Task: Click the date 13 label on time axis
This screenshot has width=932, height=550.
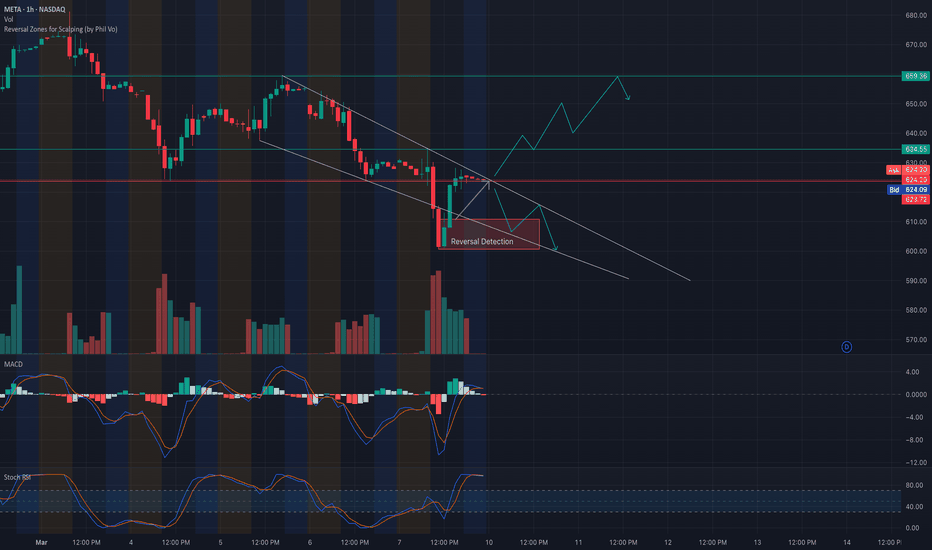Action: (757, 542)
